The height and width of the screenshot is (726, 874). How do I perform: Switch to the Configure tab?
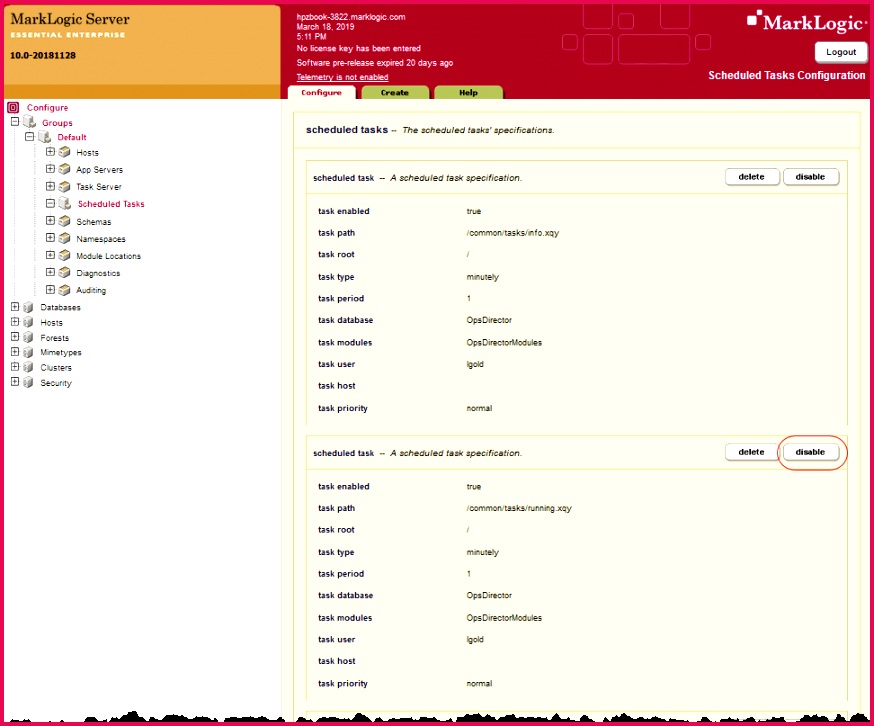(x=322, y=93)
